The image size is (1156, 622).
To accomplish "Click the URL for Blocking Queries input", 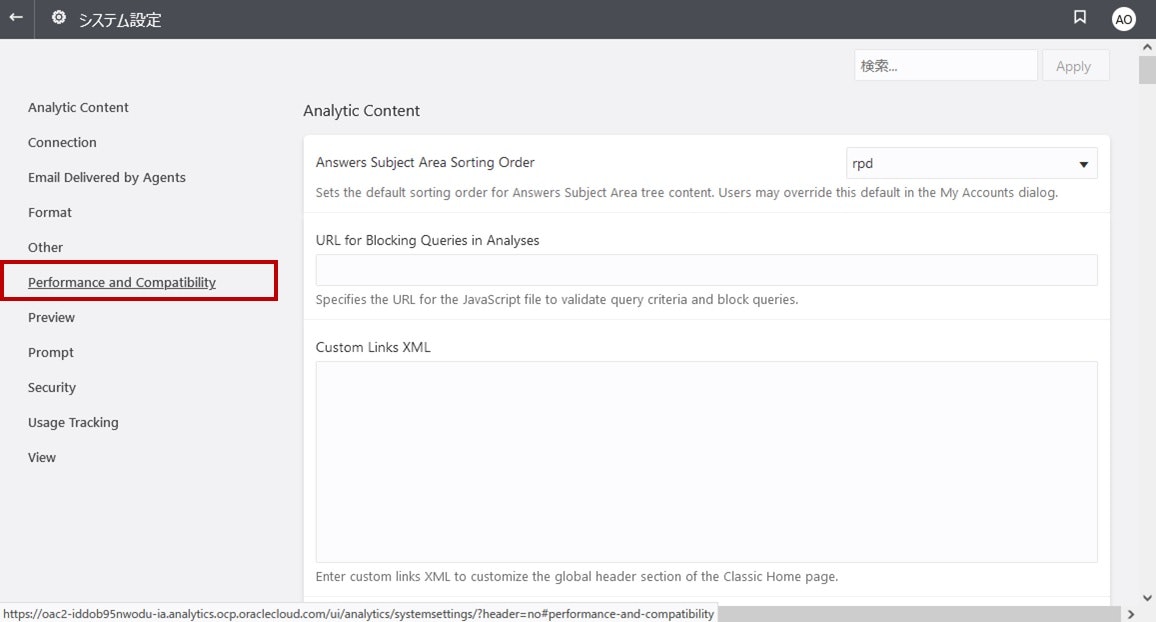I will coord(706,270).
